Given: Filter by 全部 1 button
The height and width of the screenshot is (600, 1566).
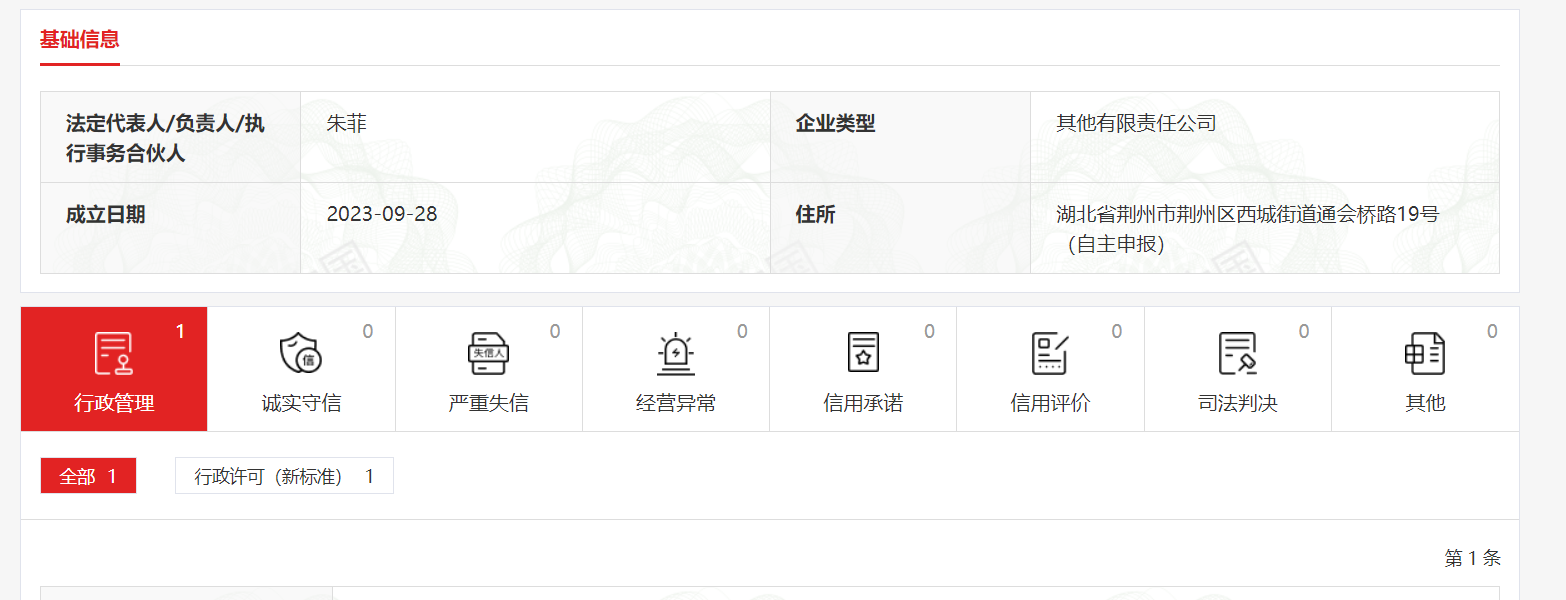Looking at the screenshot, I should pyautogui.click(x=88, y=476).
